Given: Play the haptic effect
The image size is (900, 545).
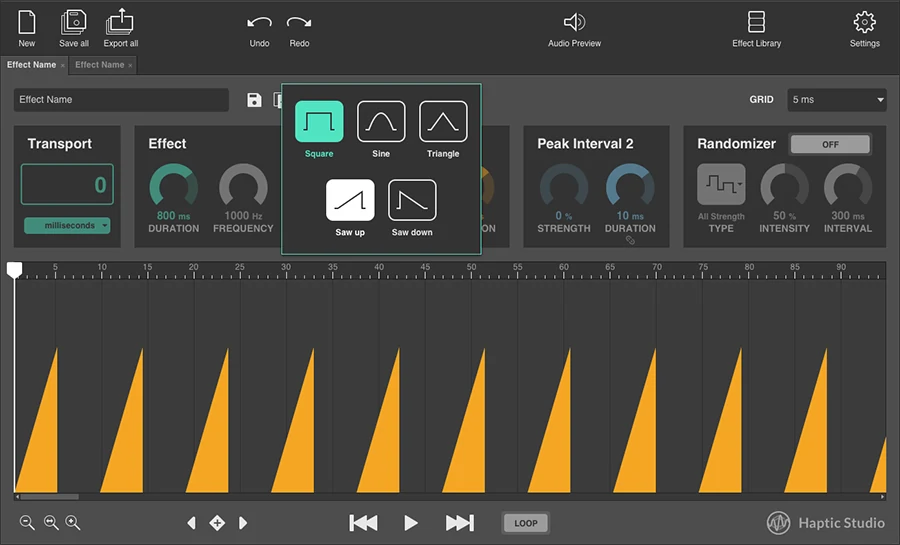Looking at the screenshot, I should [411, 523].
